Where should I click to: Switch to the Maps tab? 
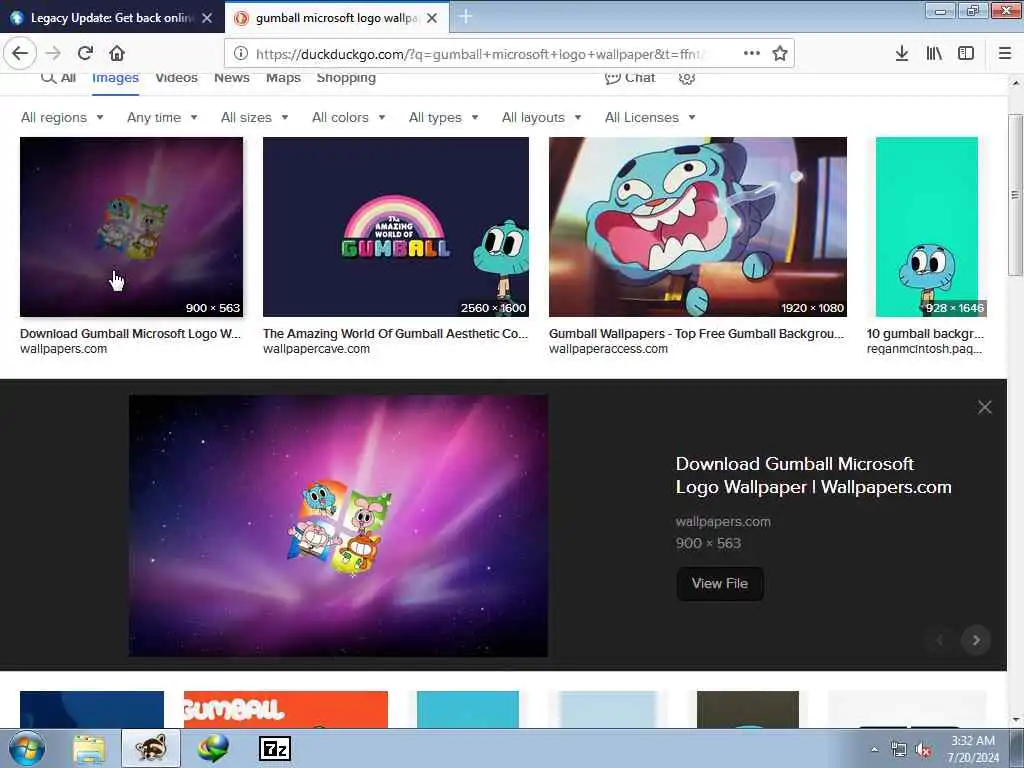pos(283,78)
